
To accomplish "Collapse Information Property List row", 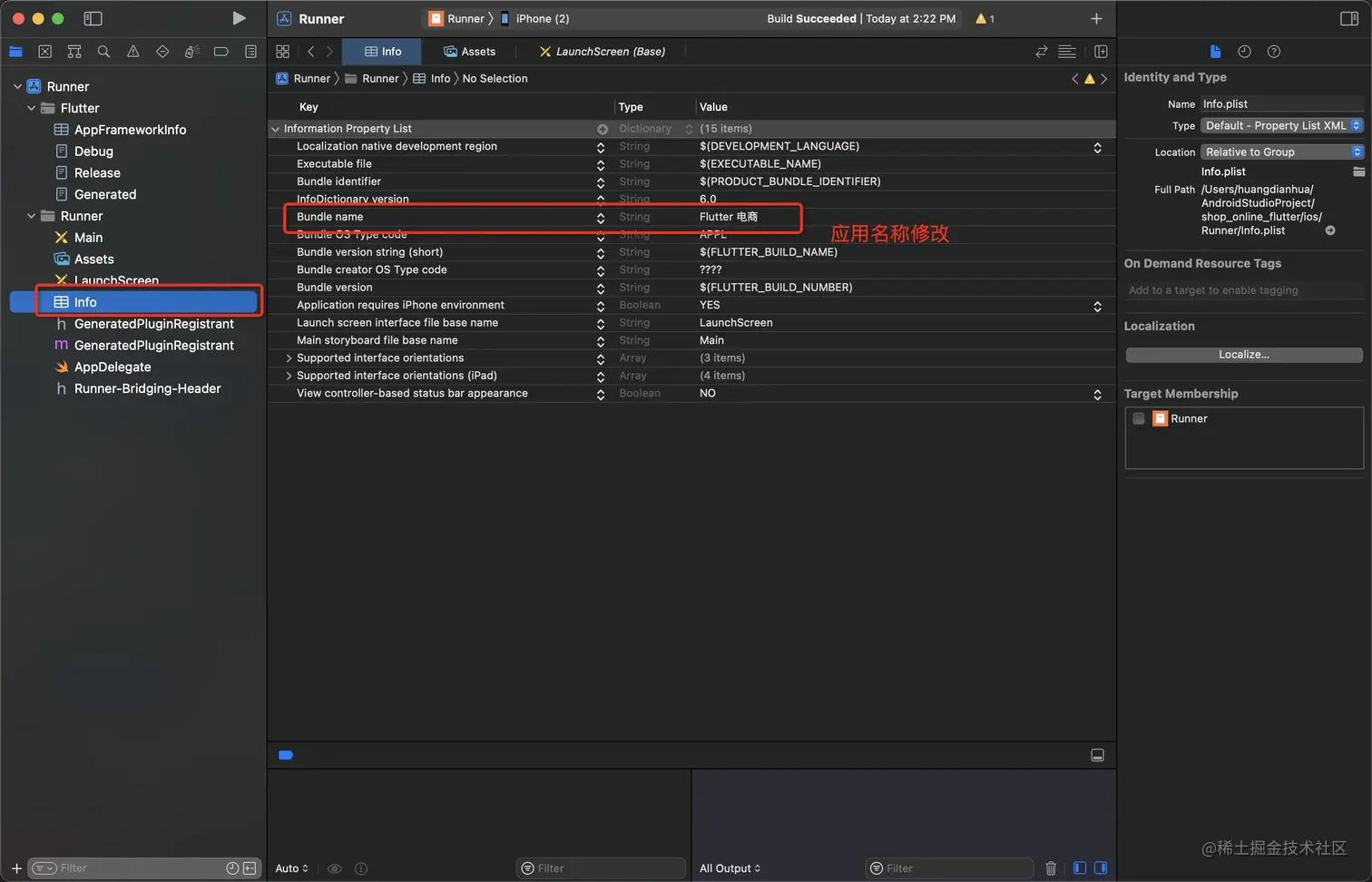I will coord(275,129).
